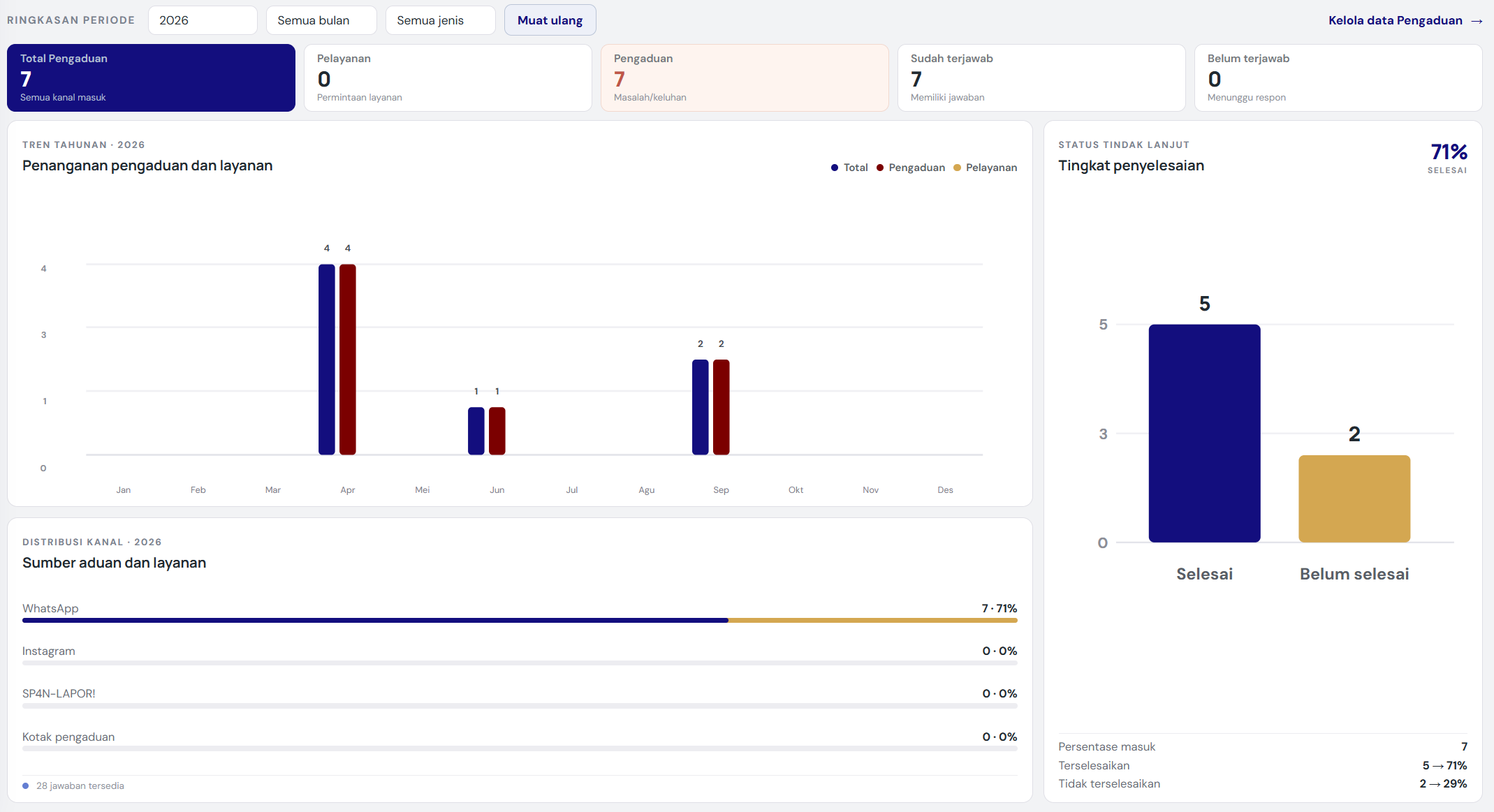Click the Terselesaikan '5 → 71%' value

[1444, 765]
